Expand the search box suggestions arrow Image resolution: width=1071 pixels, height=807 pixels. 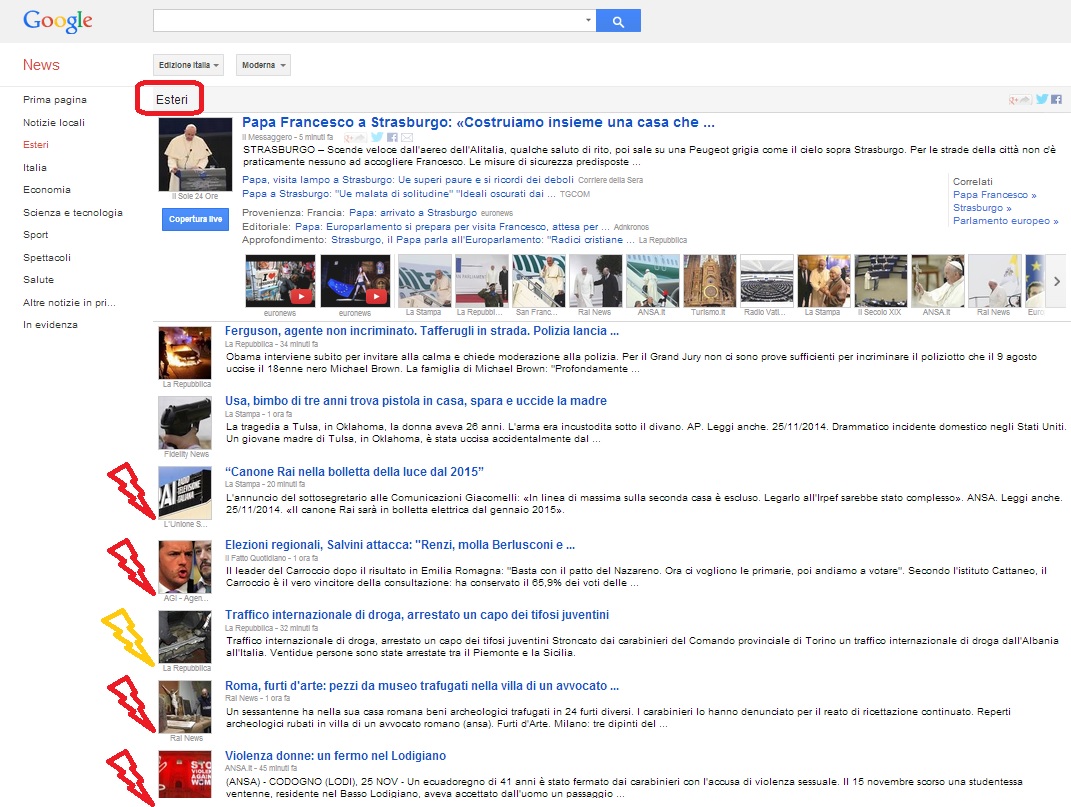coord(588,21)
